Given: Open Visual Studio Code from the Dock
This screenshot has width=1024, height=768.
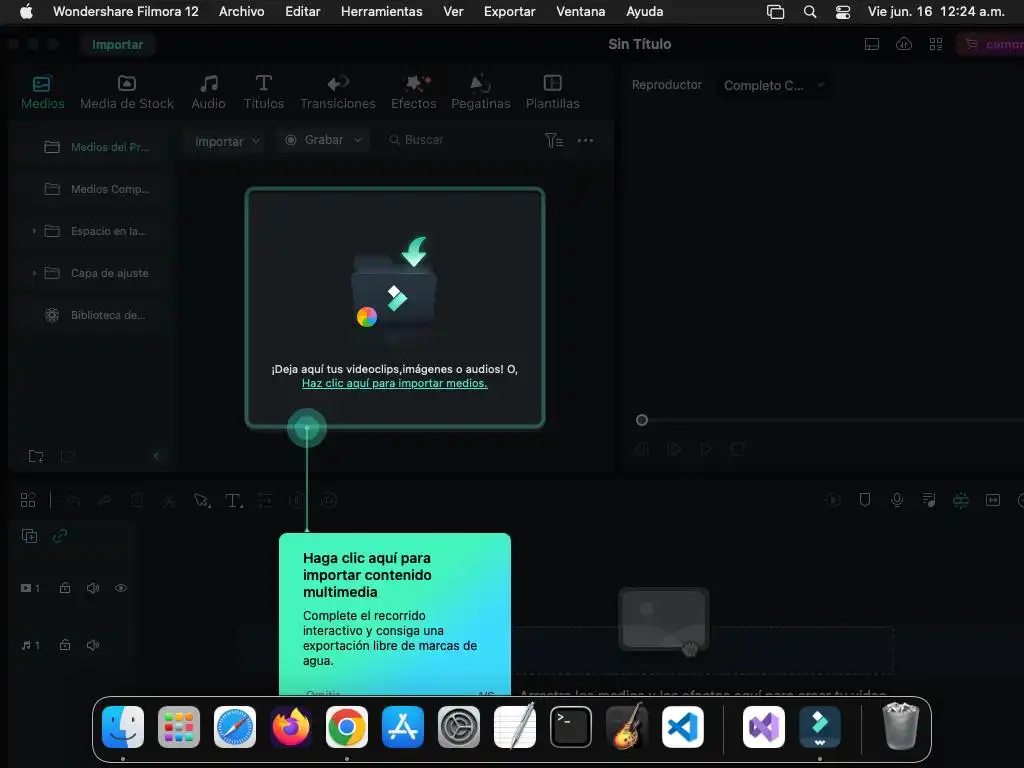Looking at the screenshot, I should [x=682, y=727].
